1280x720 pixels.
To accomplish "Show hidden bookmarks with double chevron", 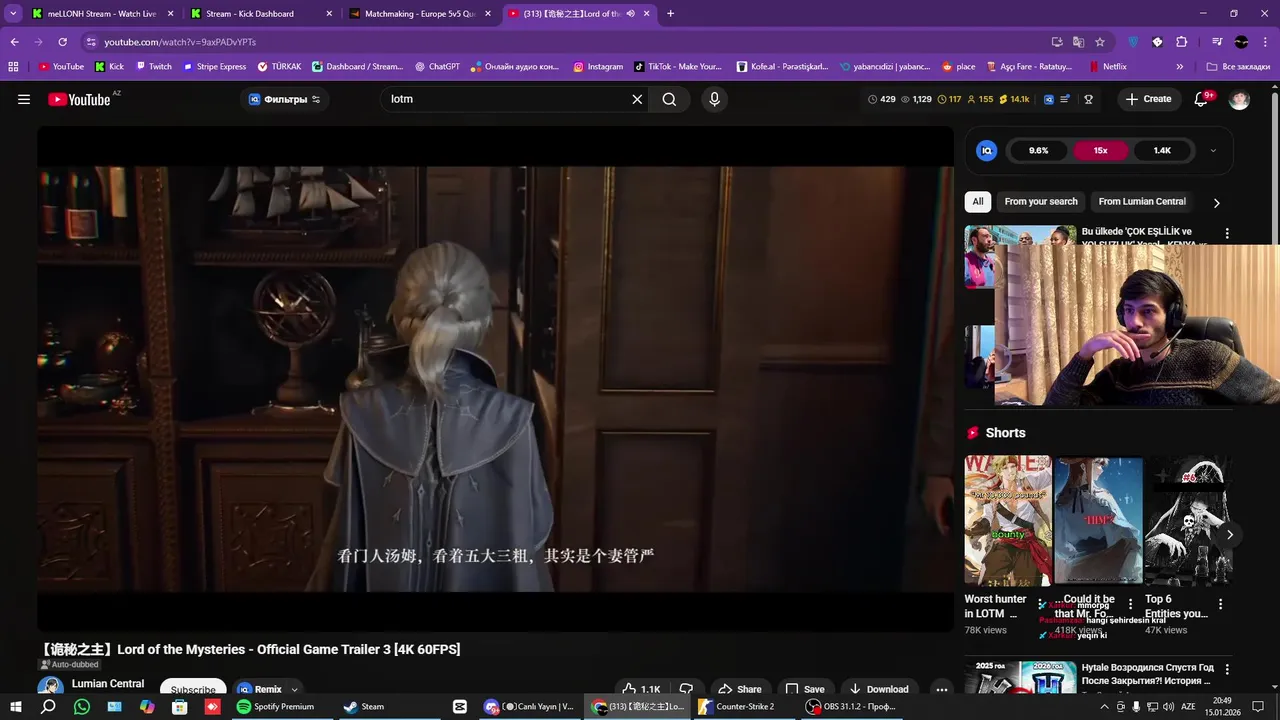I will click(x=1180, y=67).
